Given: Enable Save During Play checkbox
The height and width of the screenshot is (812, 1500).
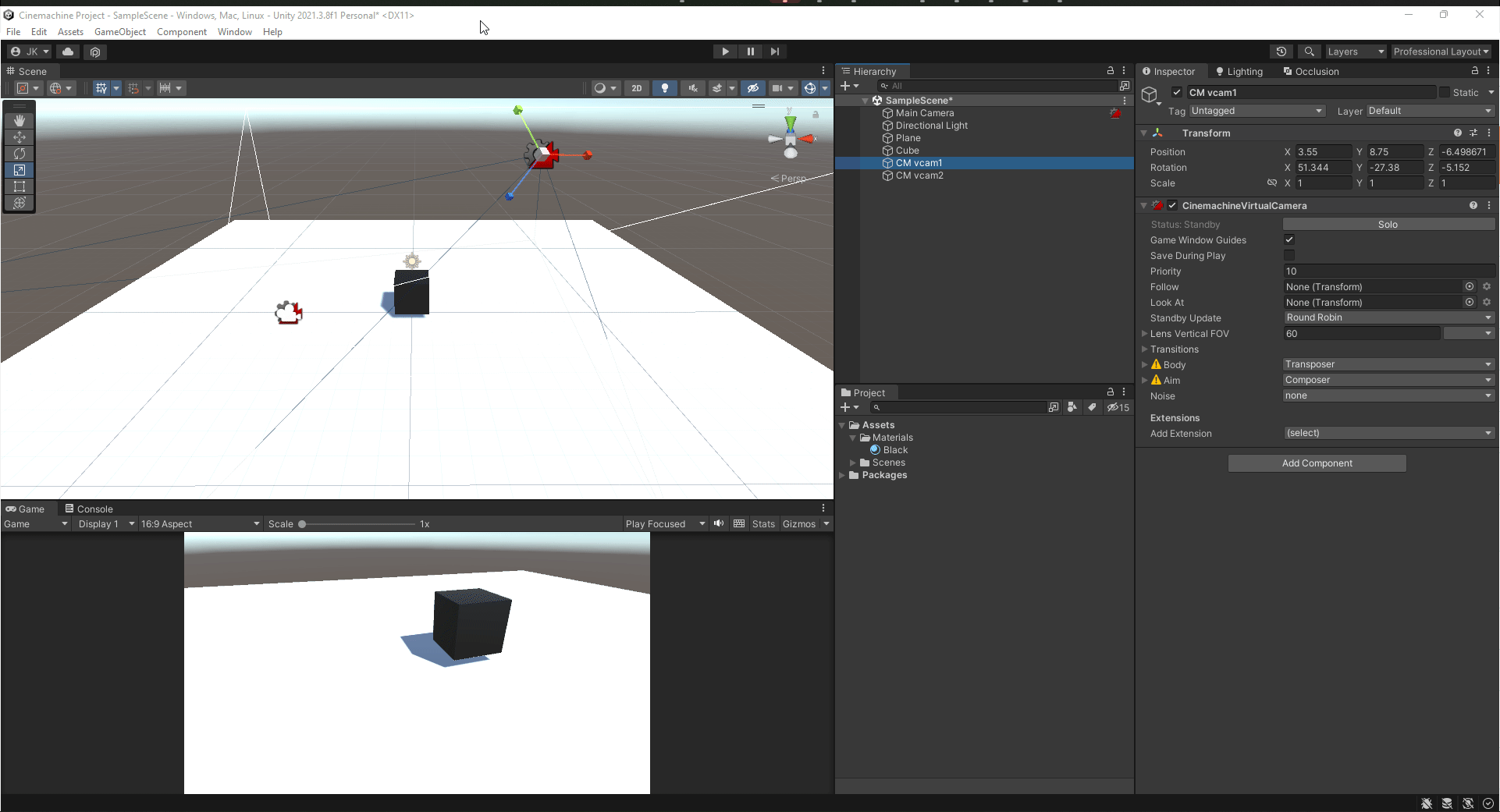Looking at the screenshot, I should pos(1289,255).
